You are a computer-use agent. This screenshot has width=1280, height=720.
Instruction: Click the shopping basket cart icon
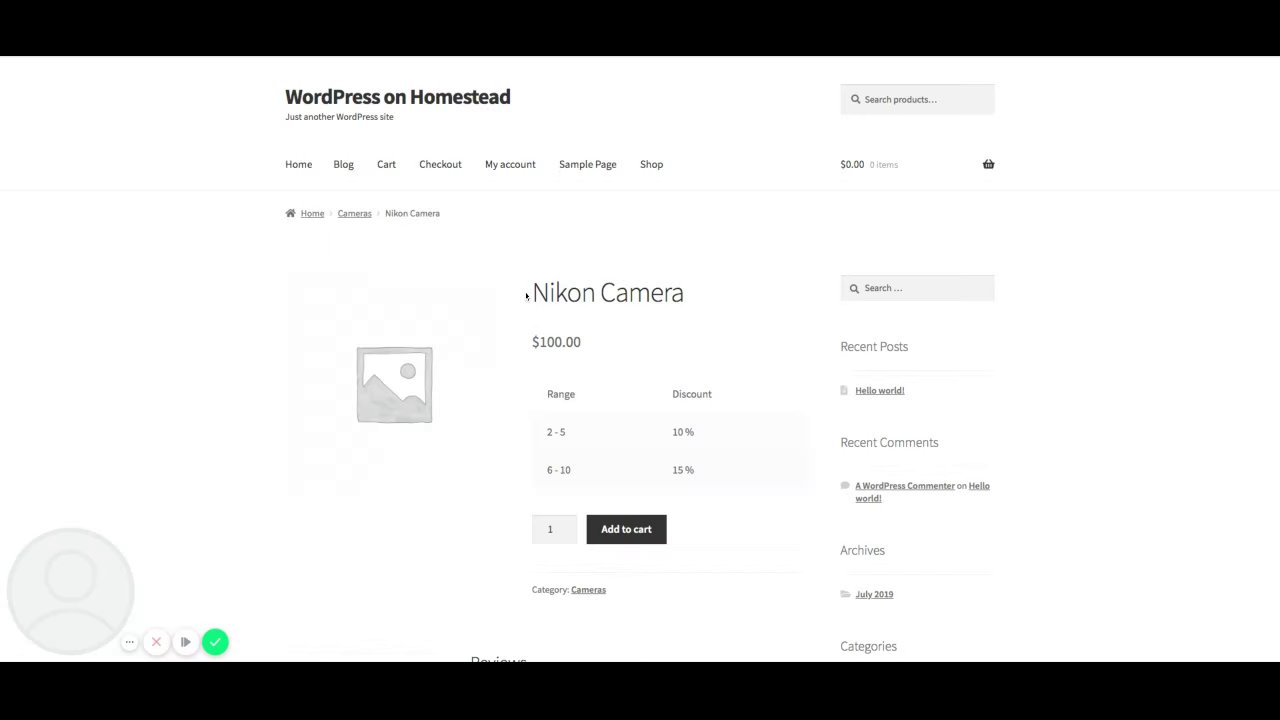[988, 164]
